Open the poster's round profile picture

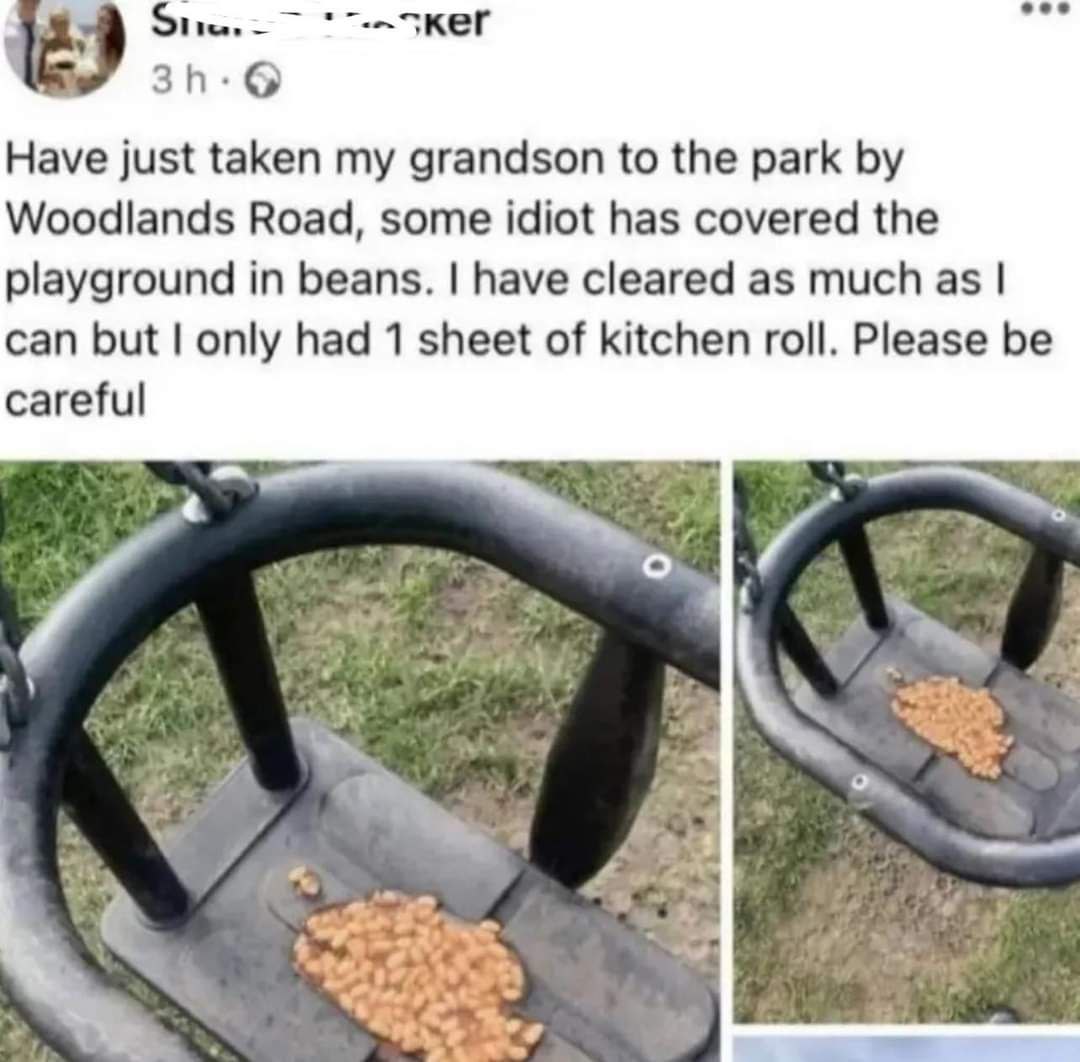(x=65, y=45)
